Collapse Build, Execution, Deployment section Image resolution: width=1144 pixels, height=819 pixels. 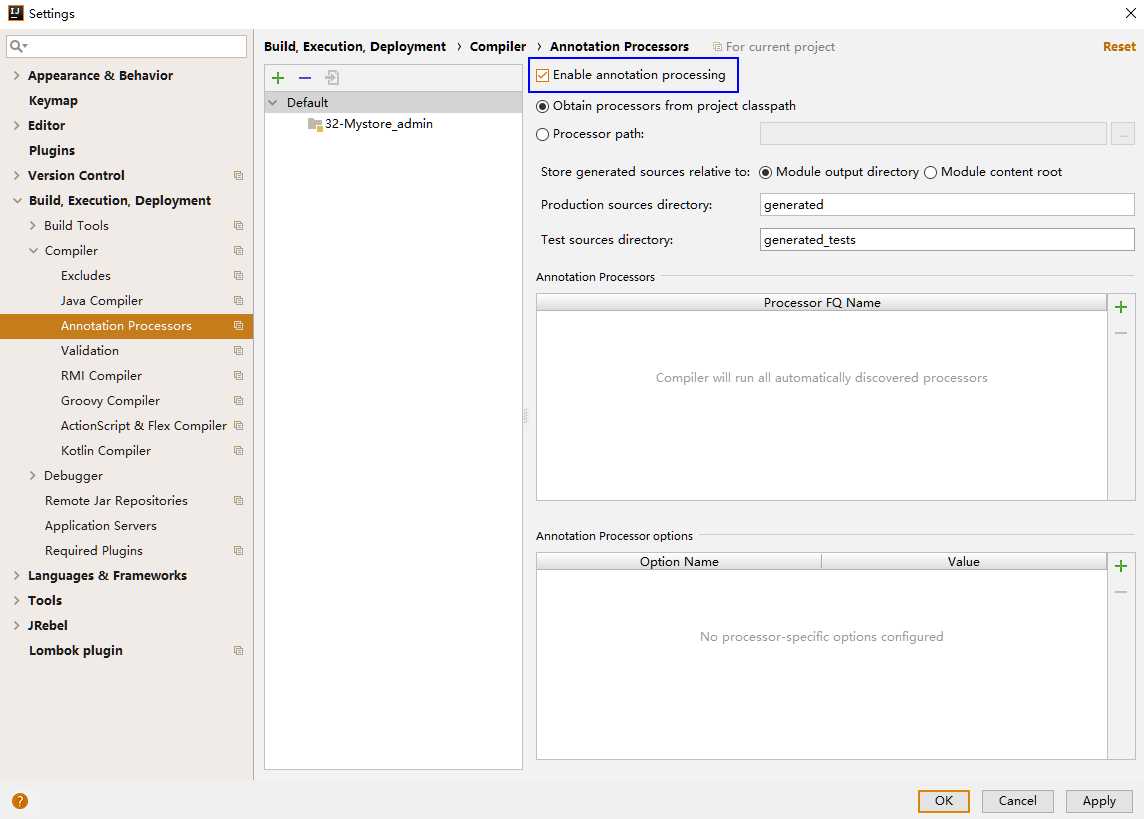tap(16, 201)
